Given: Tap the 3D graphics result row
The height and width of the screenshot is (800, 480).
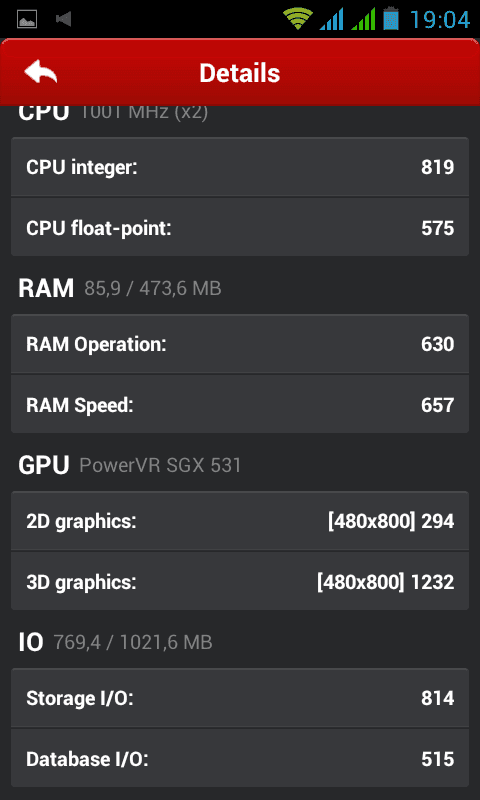Looking at the screenshot, I should [240, 581].
